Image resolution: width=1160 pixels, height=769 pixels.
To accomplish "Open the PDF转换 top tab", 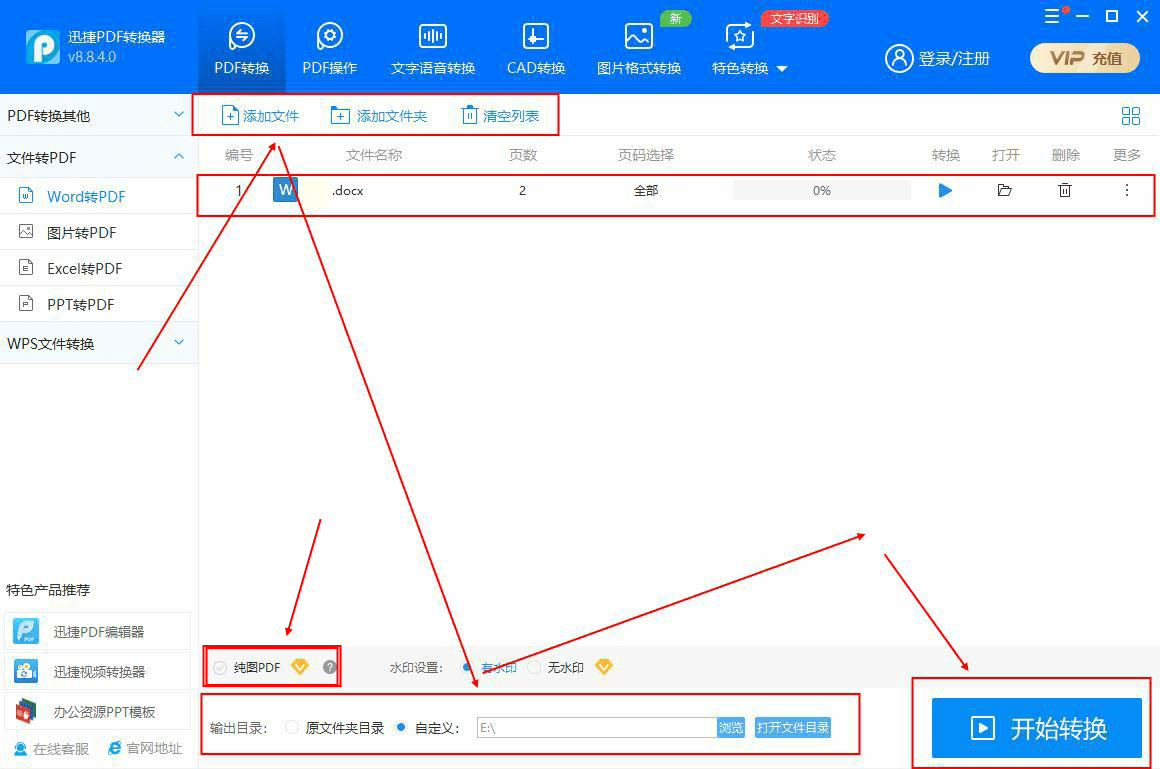I will tap(241, 49).
